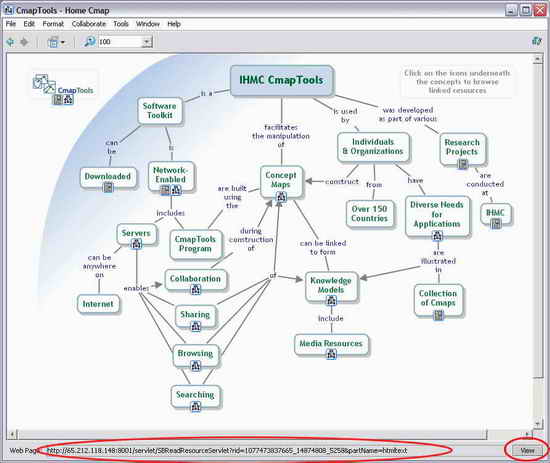This screenshot has height=463, width=550.
Task: Open the cmap icon under Sharing
Action: pos(195,327)
